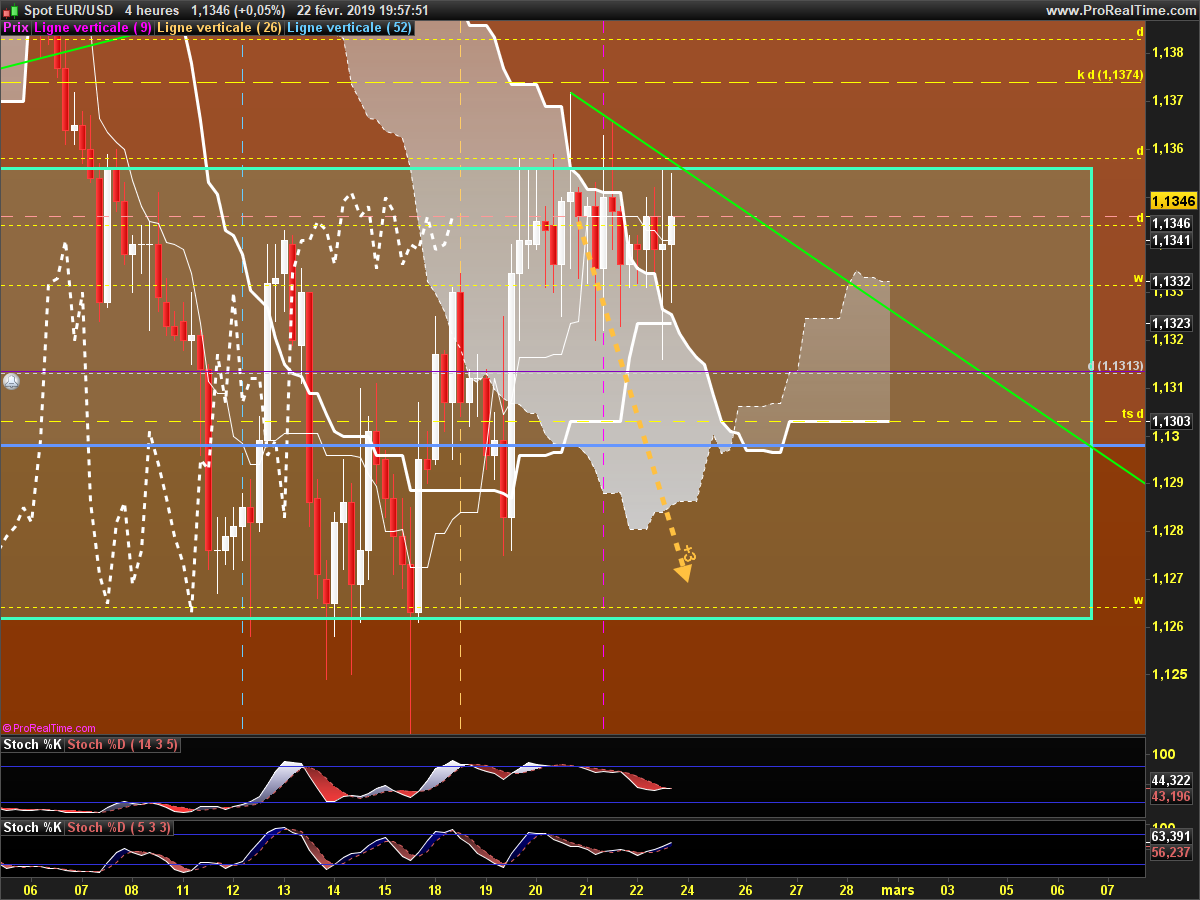
Task: Click the 44,322 stochastic value
Action: pyautogui.click(x=1171, y=780)
